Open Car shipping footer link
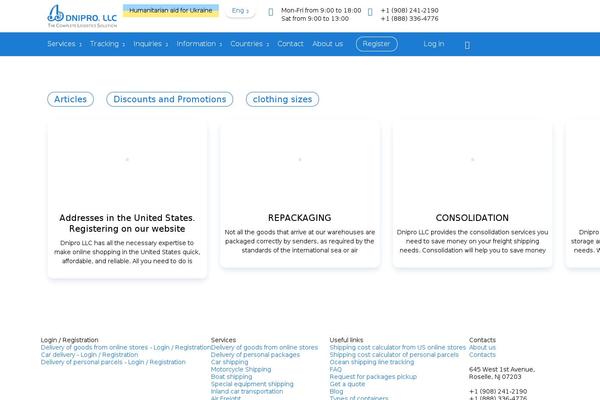600x400 pixels. coord(229,362)
